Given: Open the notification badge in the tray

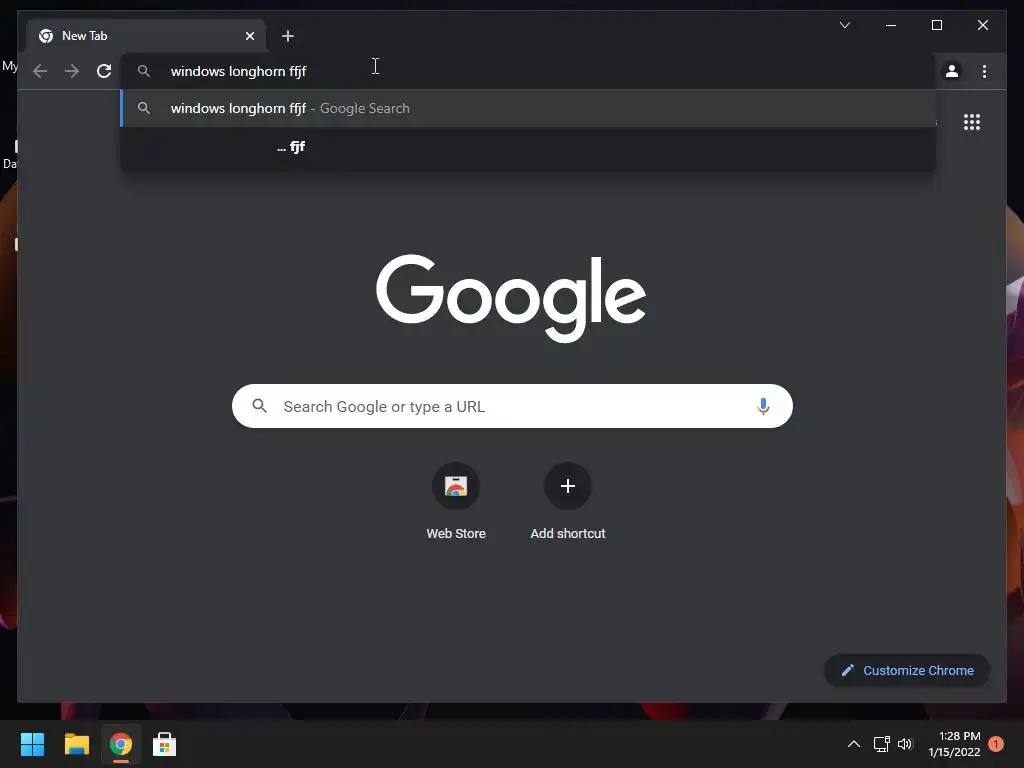Looking at the screenshot, I should pyautogui.click(x=996, y=744).
